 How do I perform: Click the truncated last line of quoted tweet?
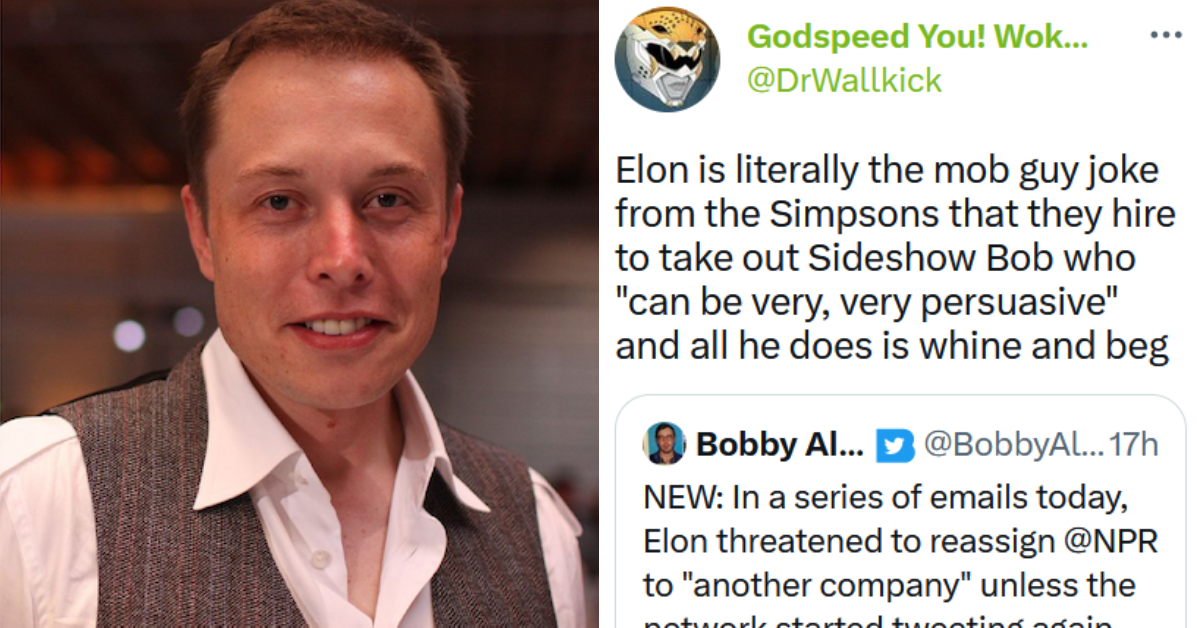pos(880,620)
